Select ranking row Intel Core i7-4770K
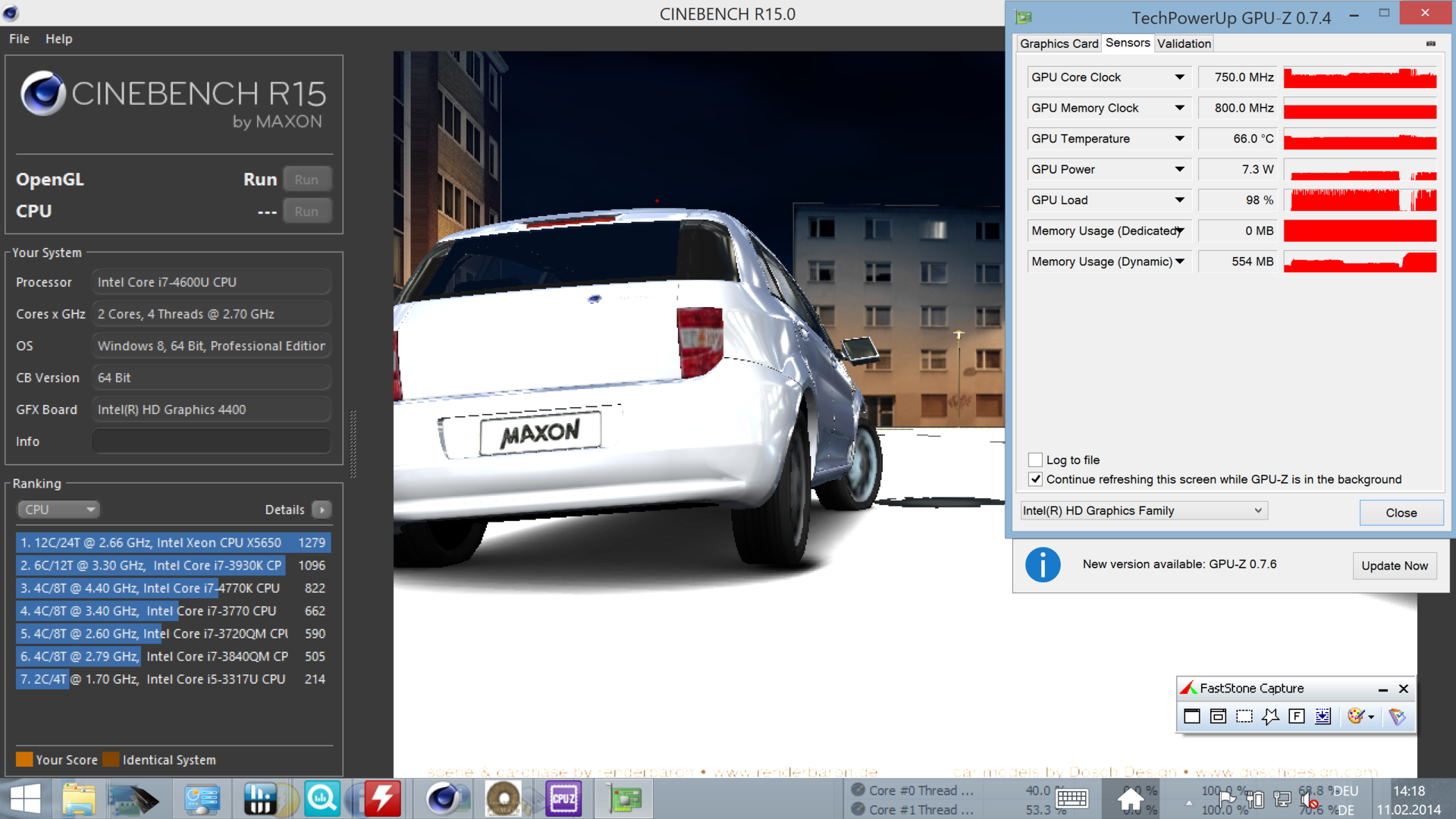The width and height of the screenshot is (1456, 819). pyautogui.click(x=173, y=588)
